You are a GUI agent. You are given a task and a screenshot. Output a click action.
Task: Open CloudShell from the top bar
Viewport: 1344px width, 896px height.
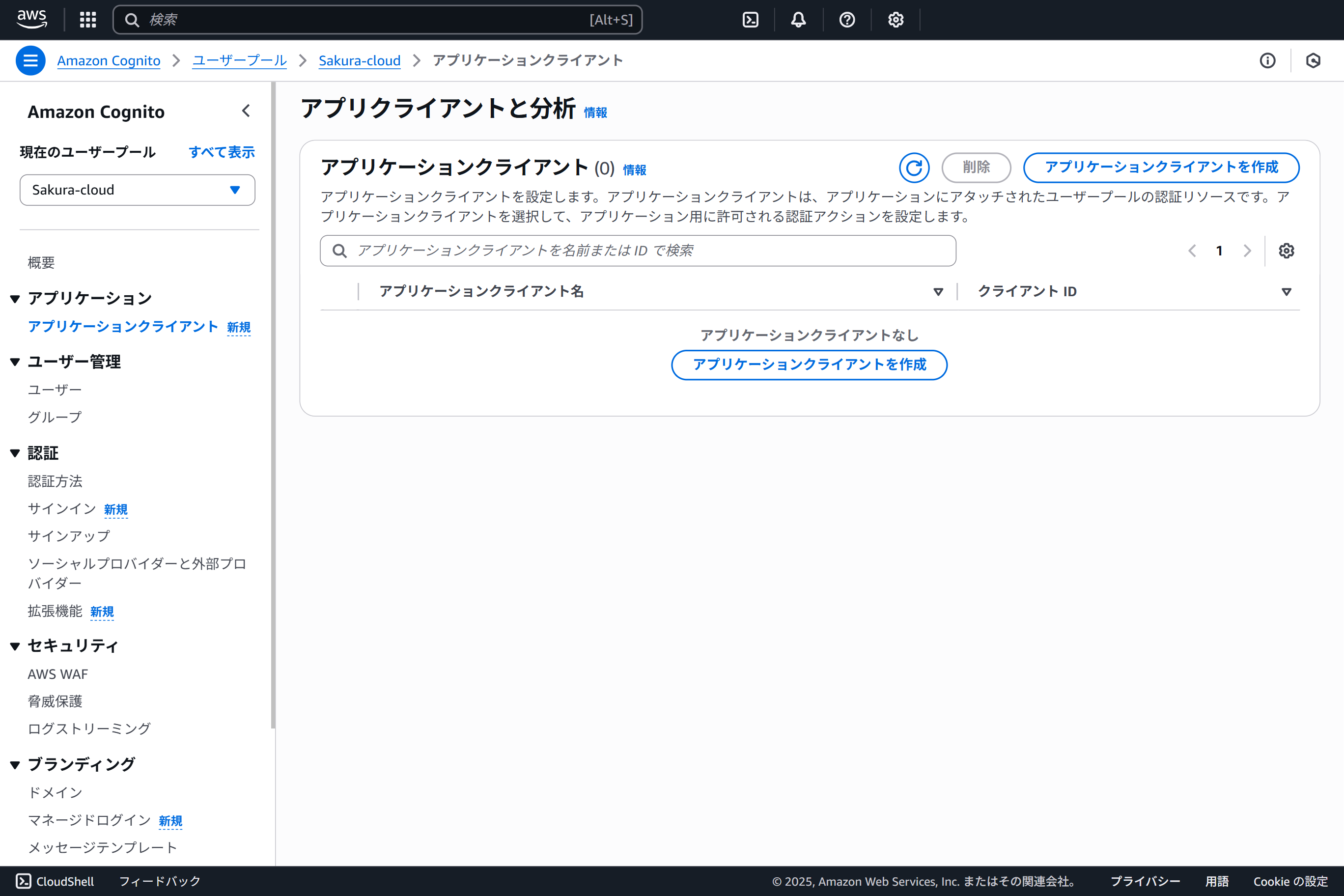pyautogui.click(x=750, y=20)
